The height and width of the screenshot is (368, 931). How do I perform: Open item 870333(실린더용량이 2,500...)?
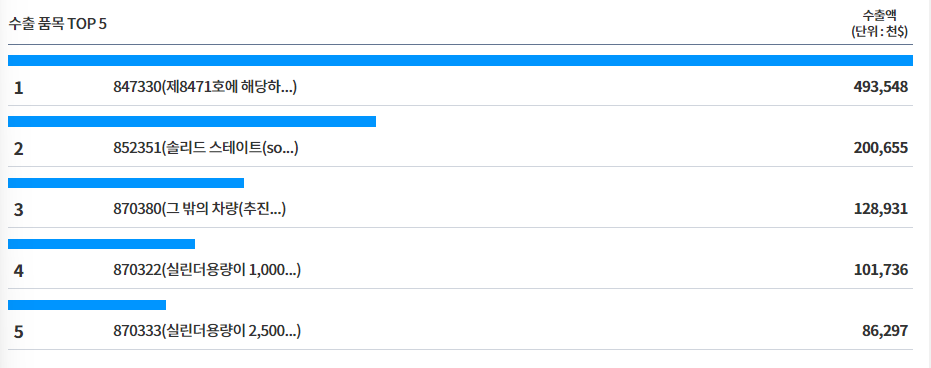point(207,331)
